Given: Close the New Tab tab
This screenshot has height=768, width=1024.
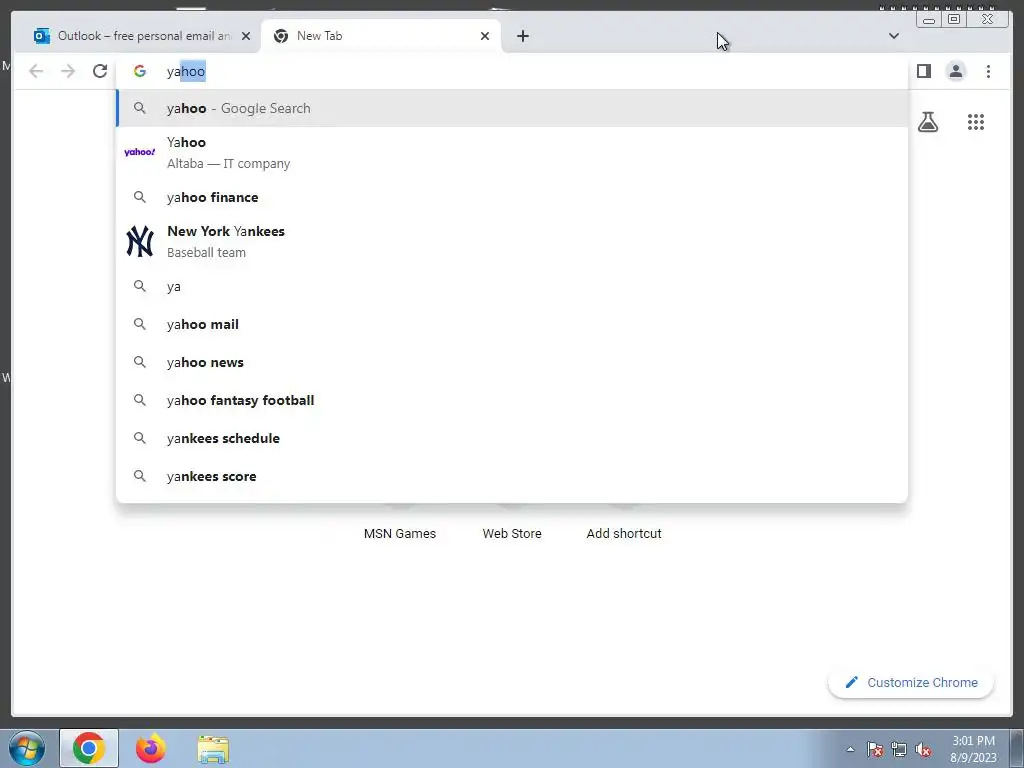Looking at the screenshot, I should (x=485, y=36).
